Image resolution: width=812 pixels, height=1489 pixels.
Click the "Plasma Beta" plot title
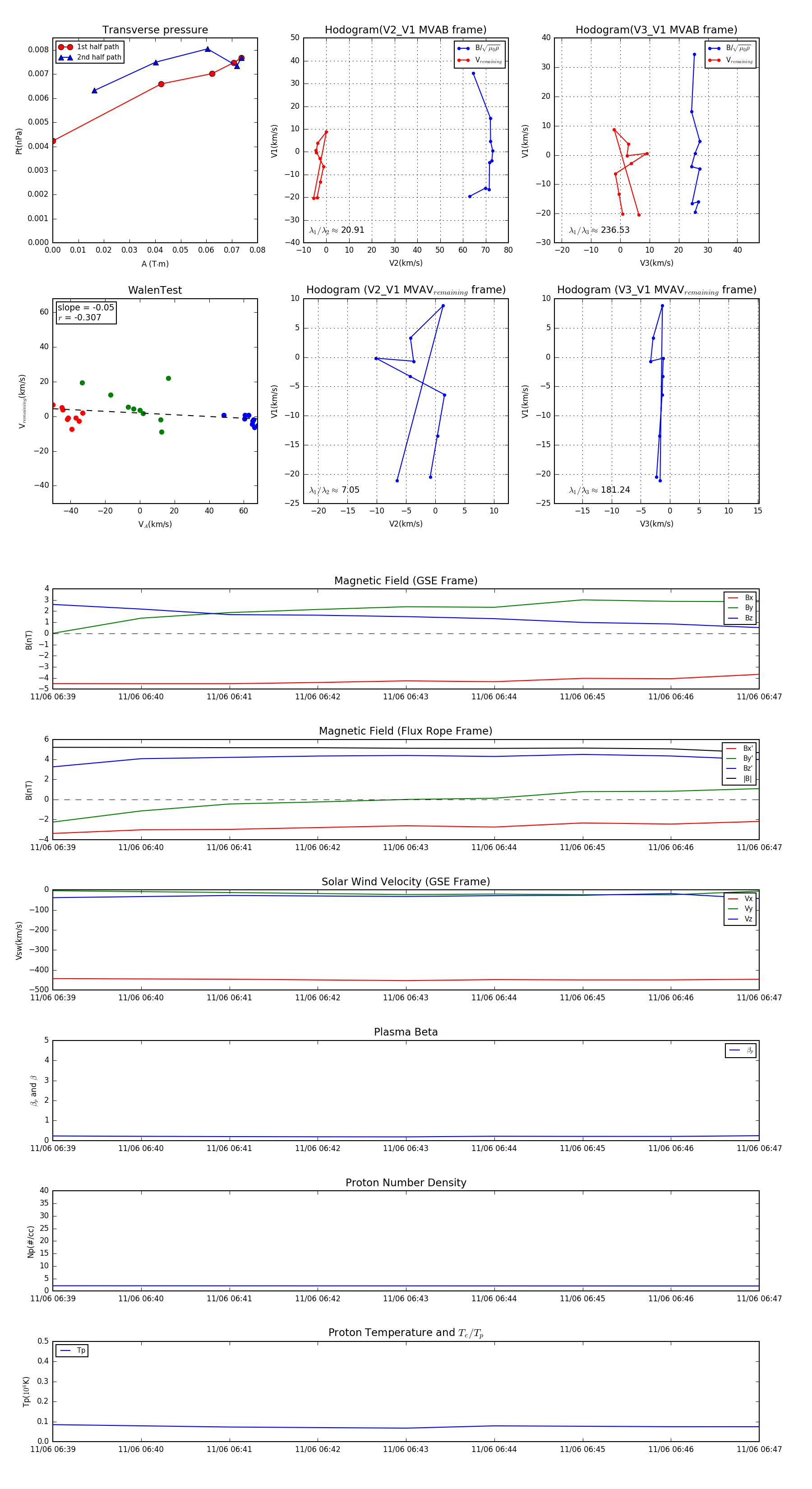(x=406, y=1032)
